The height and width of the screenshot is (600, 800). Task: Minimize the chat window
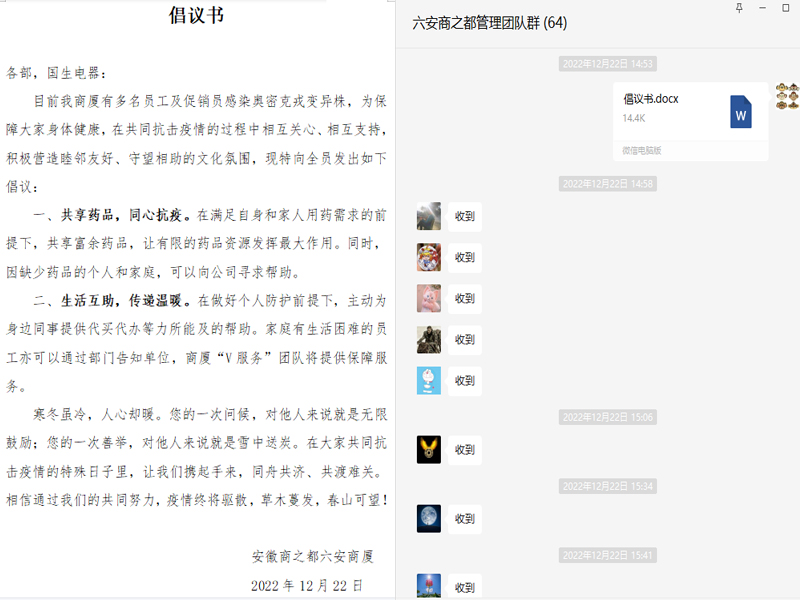[x=763, y=8]
